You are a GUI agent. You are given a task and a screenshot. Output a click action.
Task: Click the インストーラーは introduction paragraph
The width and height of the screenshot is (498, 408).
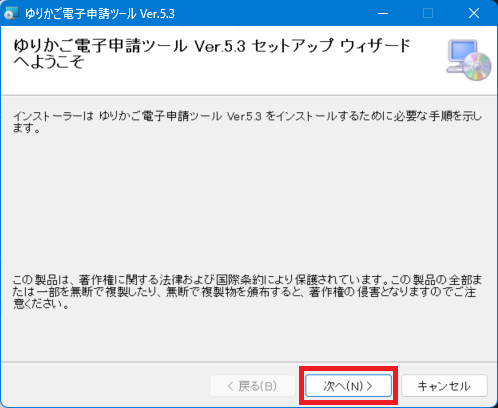(x=247, y=122)
